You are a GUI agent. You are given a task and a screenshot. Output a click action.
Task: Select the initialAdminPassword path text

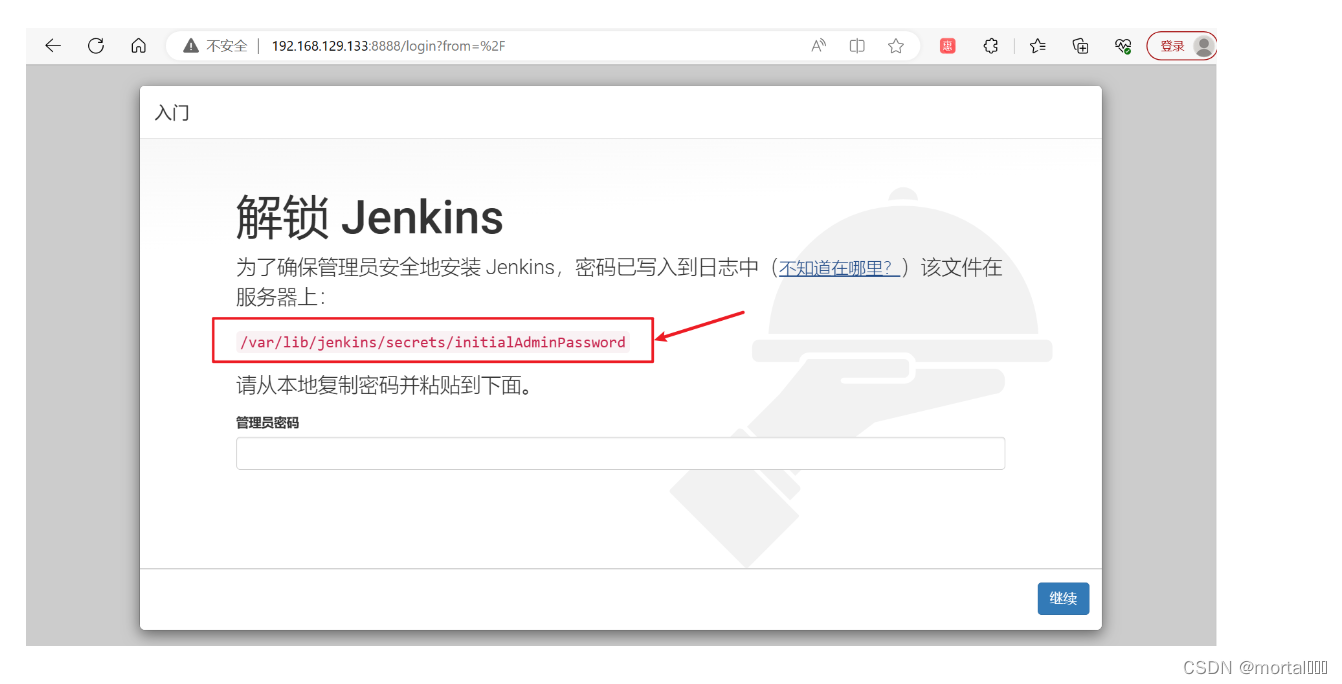[432, 342]
